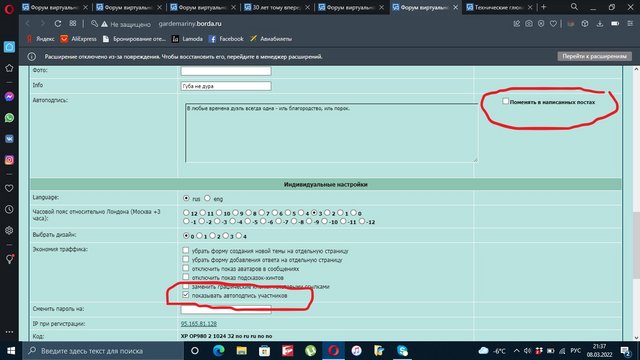Check 'отключить показ аватаров в сообщениях'
640x360 pixels.
pos(186,268)
